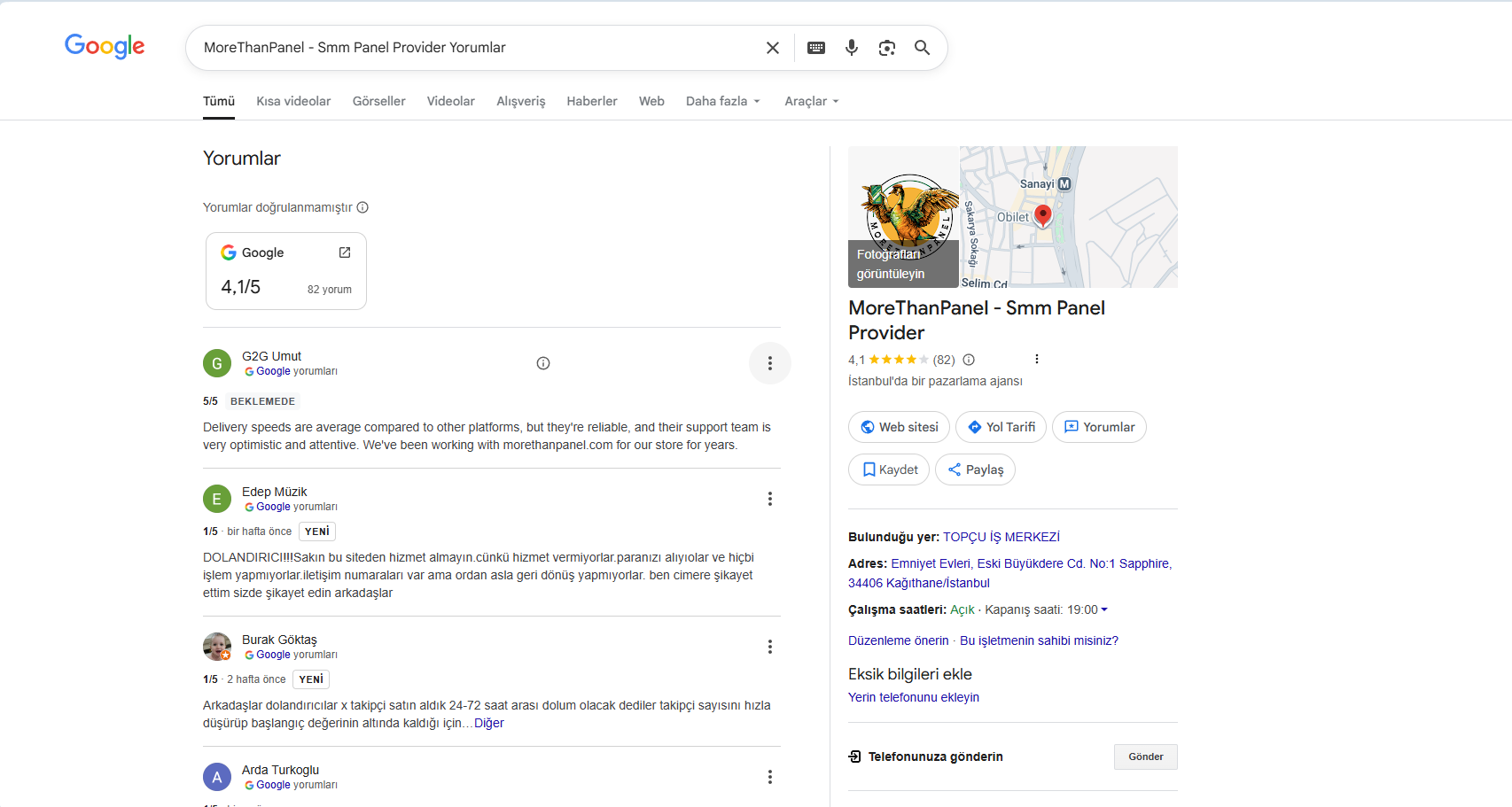
Task: Open more options for Edep Müzik review
Action: (x=770, y=499)
